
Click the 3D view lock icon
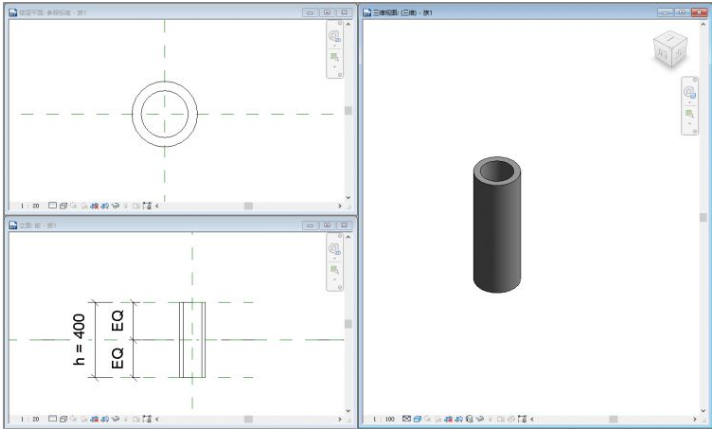tap(469, 418)
